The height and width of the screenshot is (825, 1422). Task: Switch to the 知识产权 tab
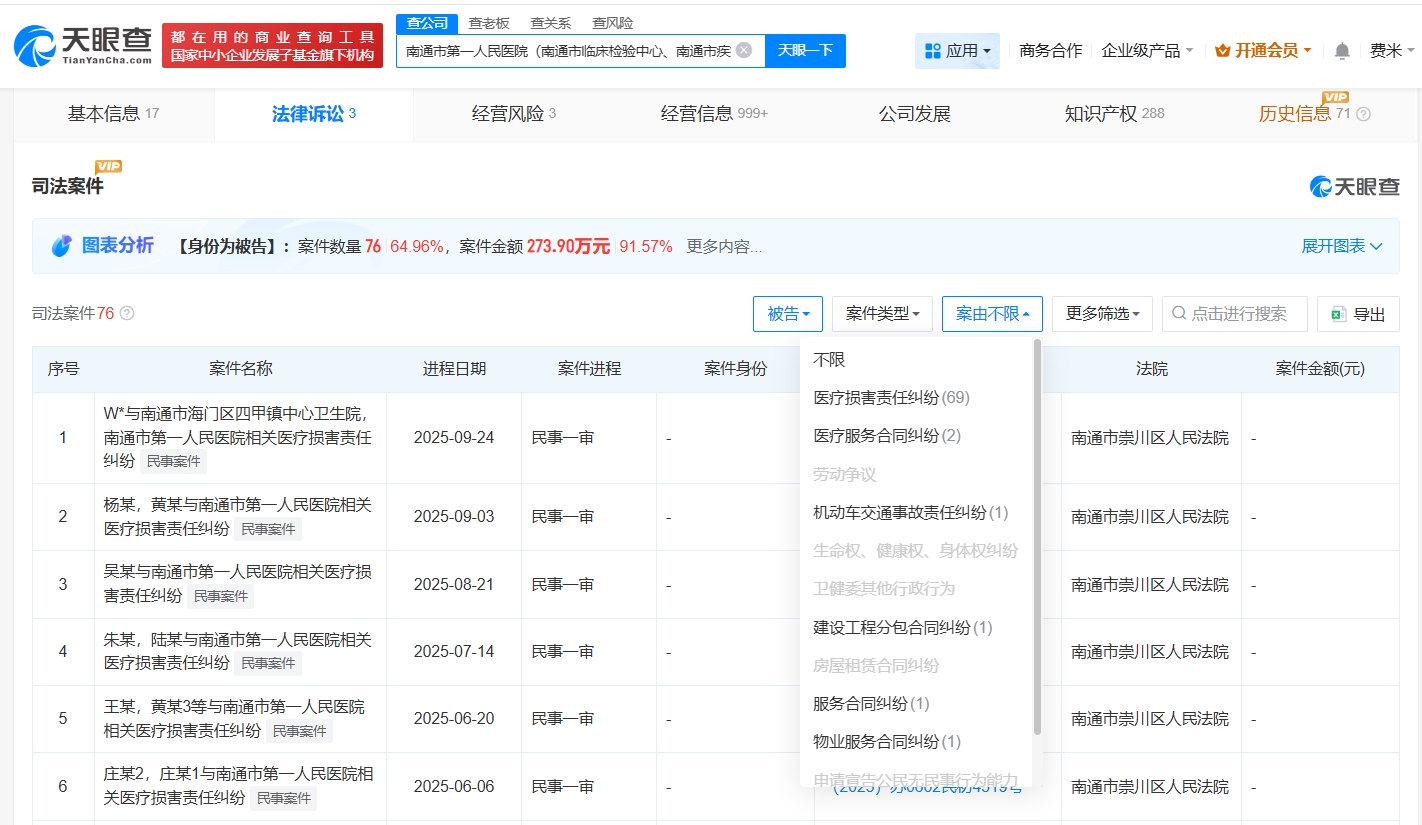[1114, 114]
